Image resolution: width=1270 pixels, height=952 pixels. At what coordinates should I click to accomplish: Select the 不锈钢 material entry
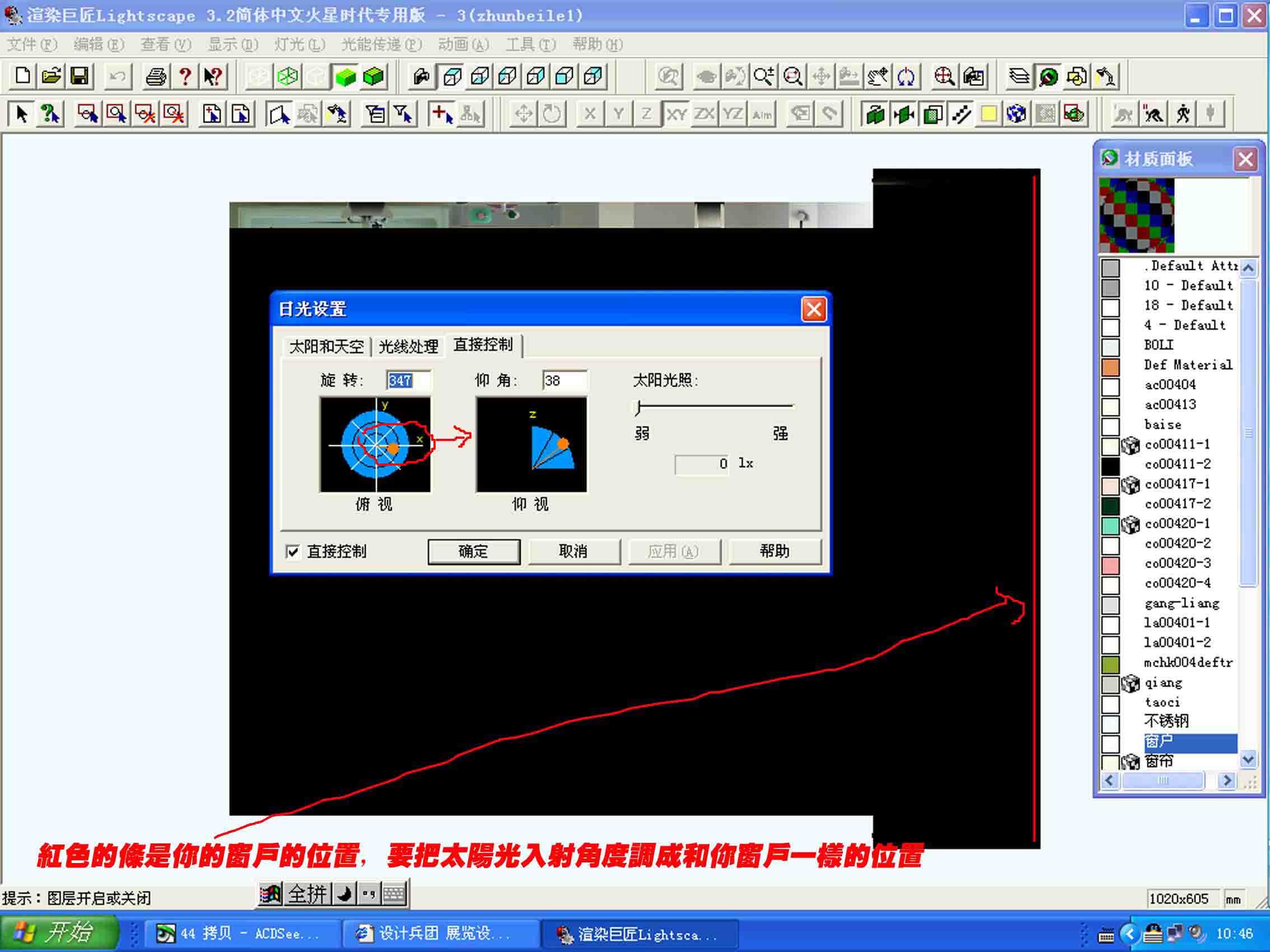click(x=1166, y=721)
